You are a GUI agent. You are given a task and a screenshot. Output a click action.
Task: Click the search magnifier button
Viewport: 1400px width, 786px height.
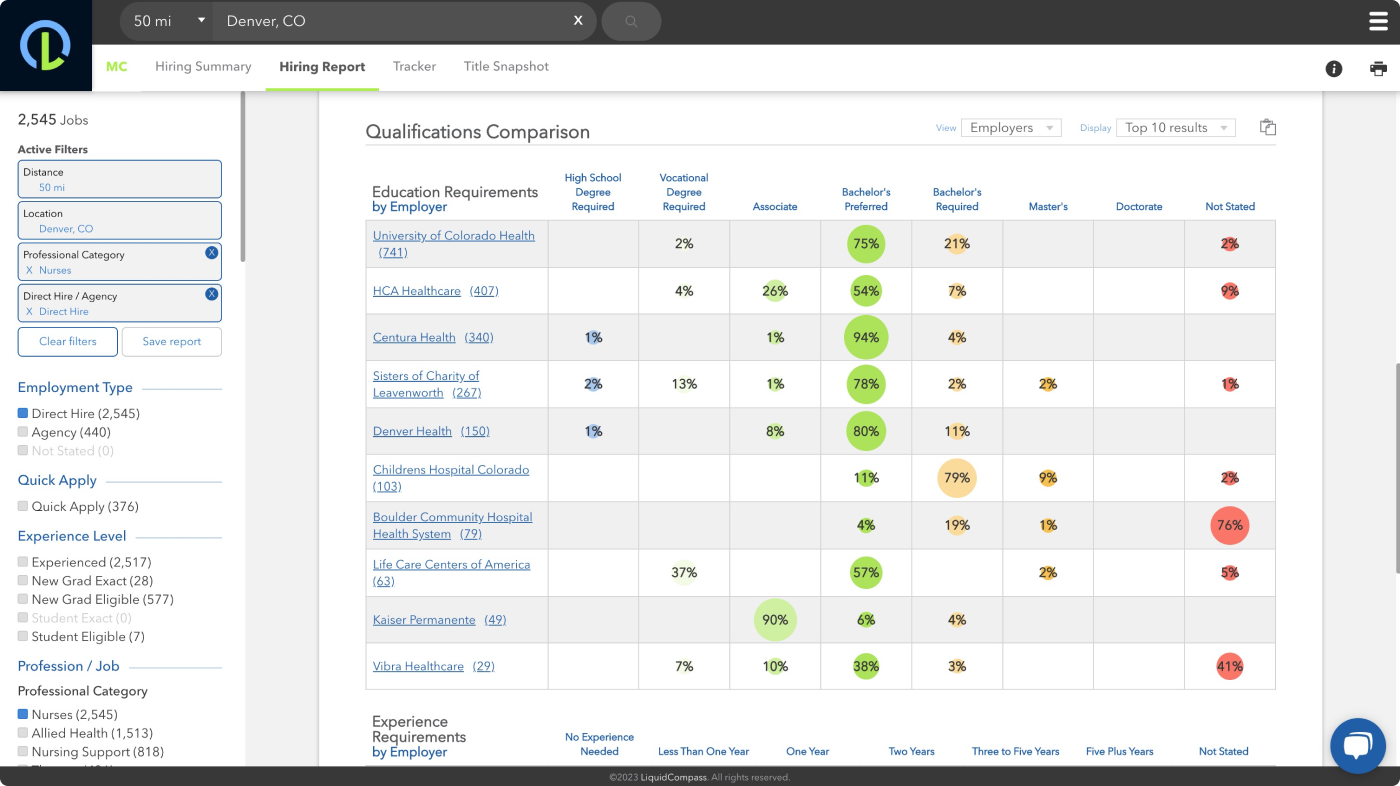click(631, 21)
